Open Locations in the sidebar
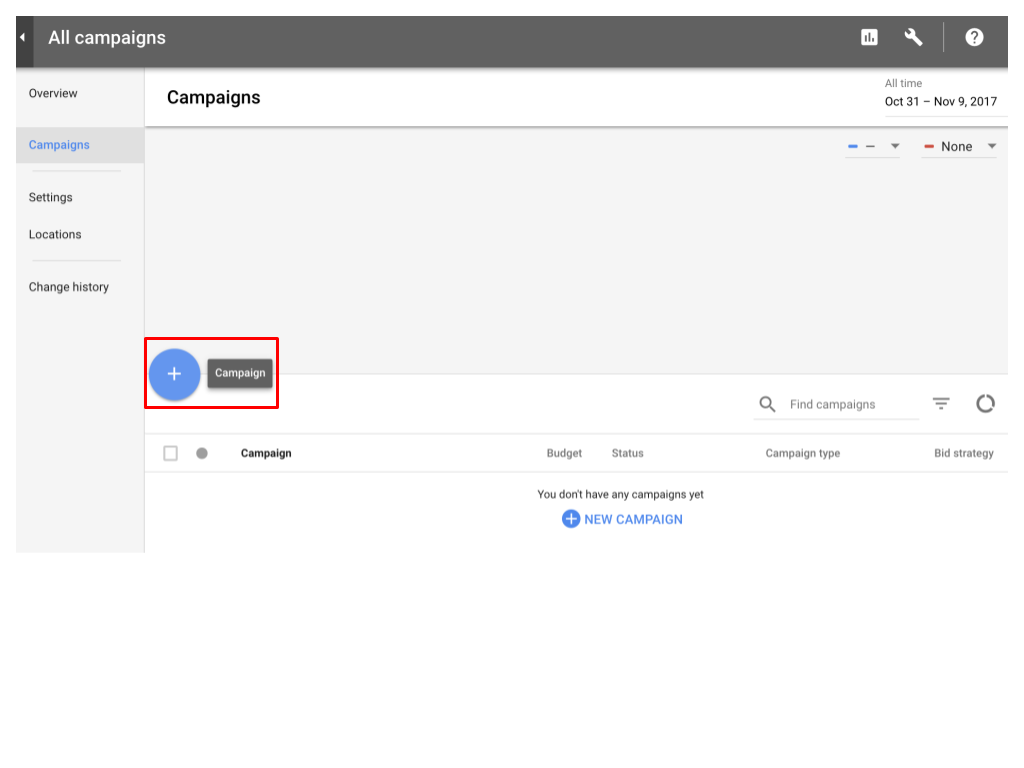Screen dimensions: 1024x768 pos(55,235)
